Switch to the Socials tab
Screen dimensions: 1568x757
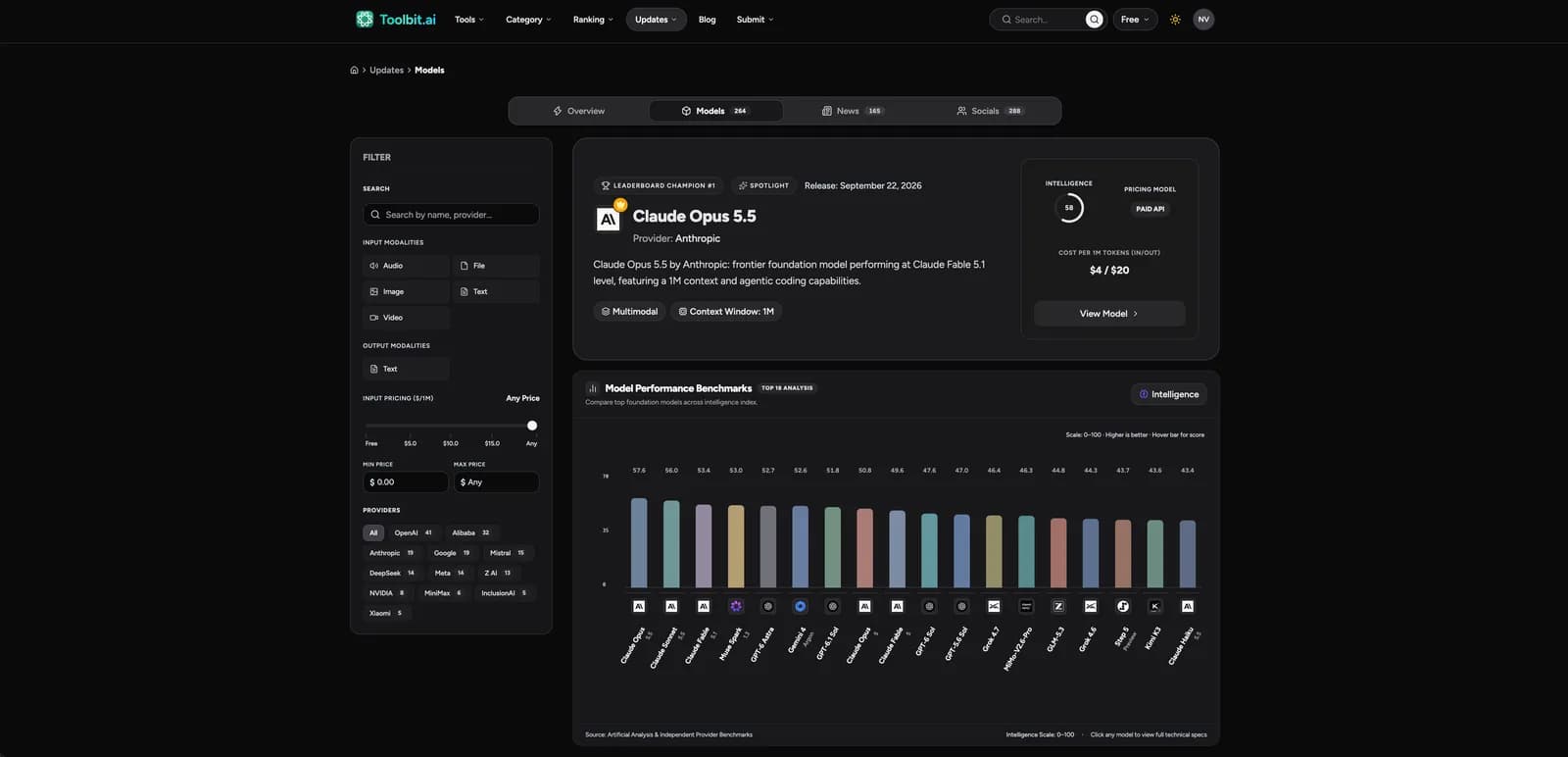990,111
